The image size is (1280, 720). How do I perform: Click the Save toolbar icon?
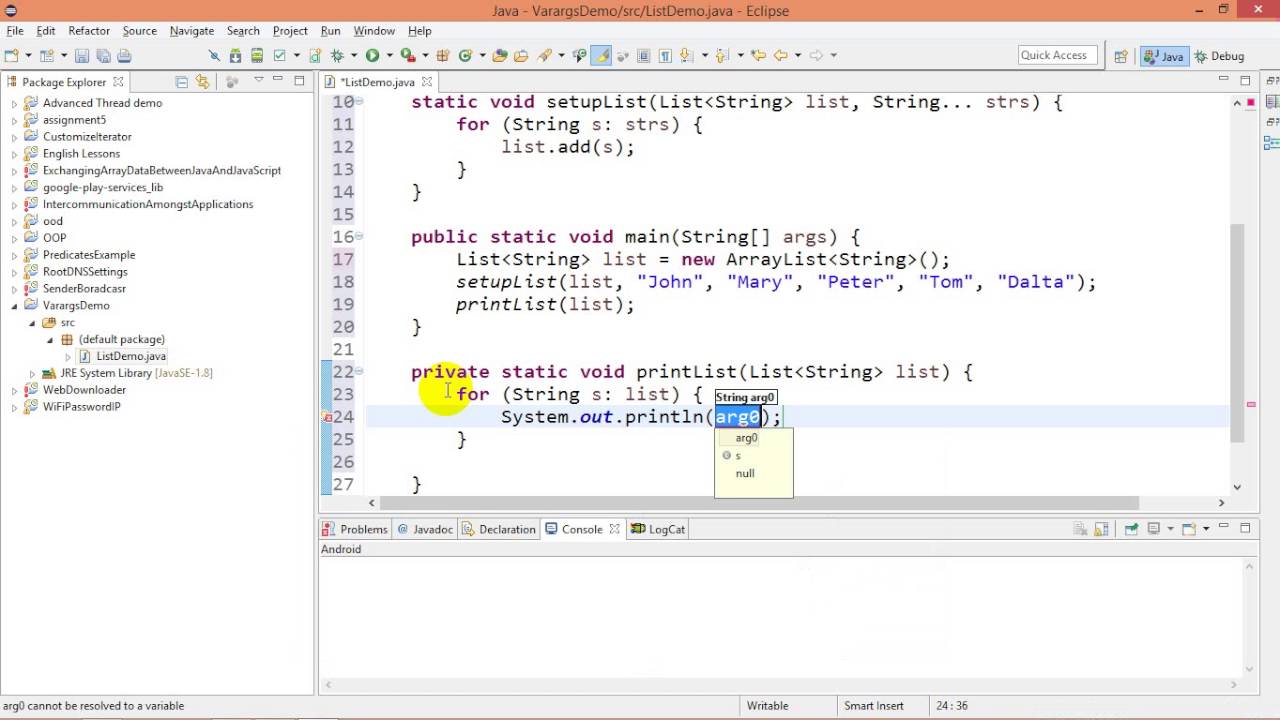pos(81,56)
